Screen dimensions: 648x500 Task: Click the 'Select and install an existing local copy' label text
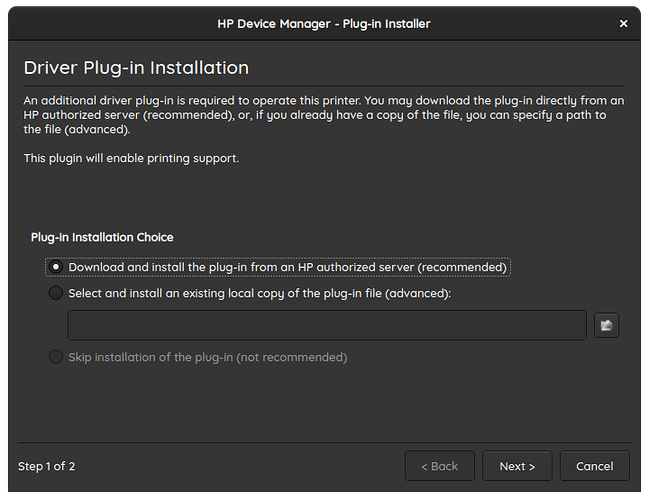260,293
